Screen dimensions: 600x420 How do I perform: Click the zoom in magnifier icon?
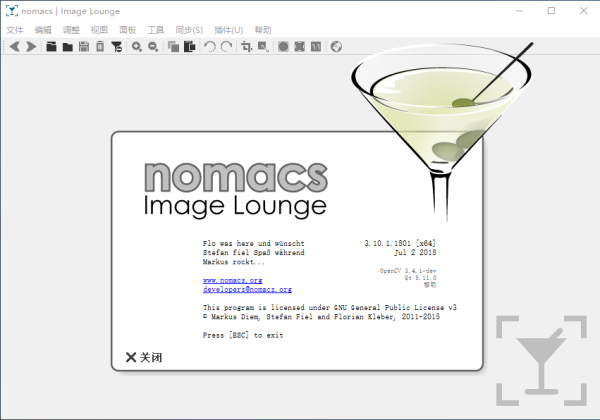[x=137, y=47]
